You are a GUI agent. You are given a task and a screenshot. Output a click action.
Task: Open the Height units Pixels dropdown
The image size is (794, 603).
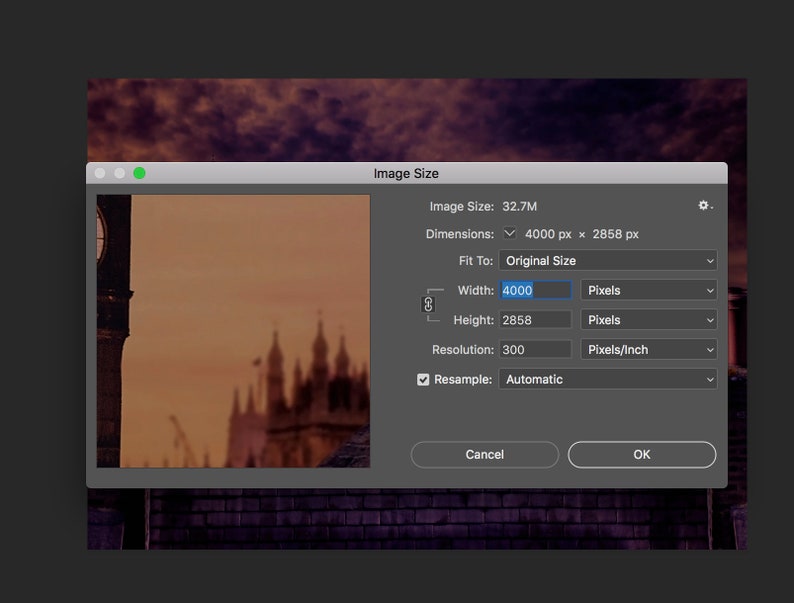tap(649, 320)
